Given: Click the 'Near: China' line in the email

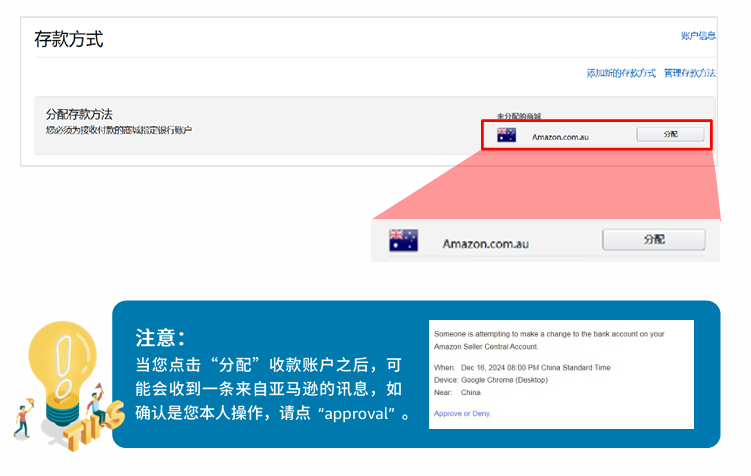Looking at the screenshot, I should pyautogui.click(x=457, y=393).
